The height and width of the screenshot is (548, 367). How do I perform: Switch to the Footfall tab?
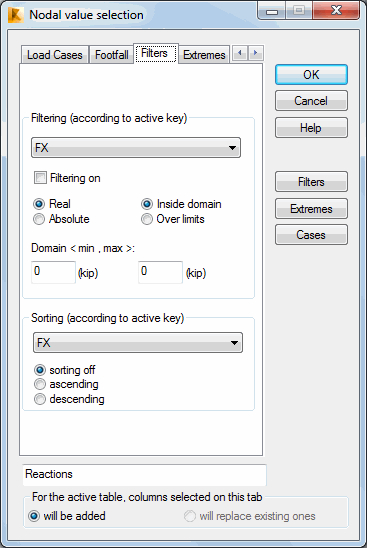coord(111,55)
